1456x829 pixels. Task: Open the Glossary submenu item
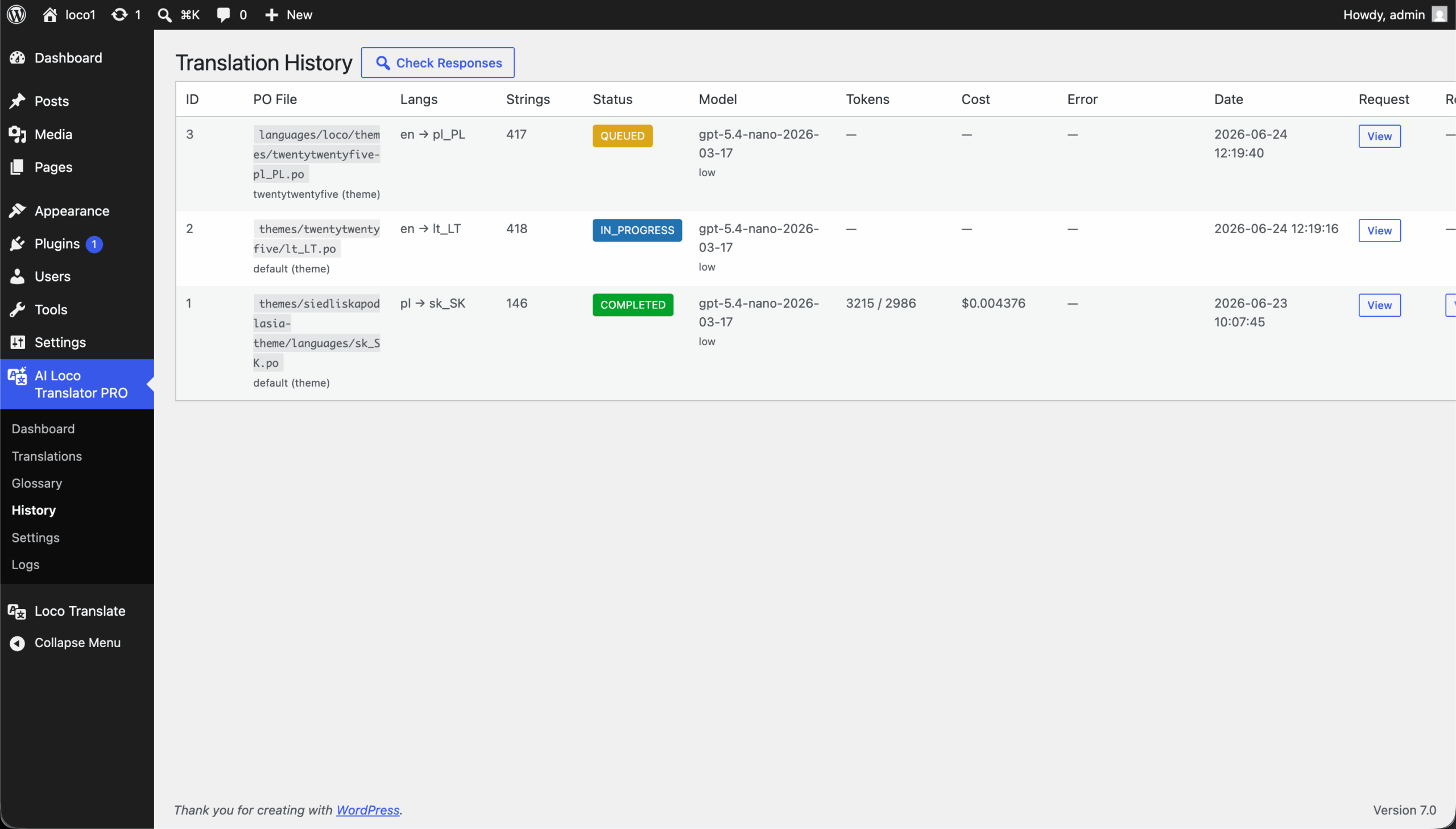tap(37, 483)
